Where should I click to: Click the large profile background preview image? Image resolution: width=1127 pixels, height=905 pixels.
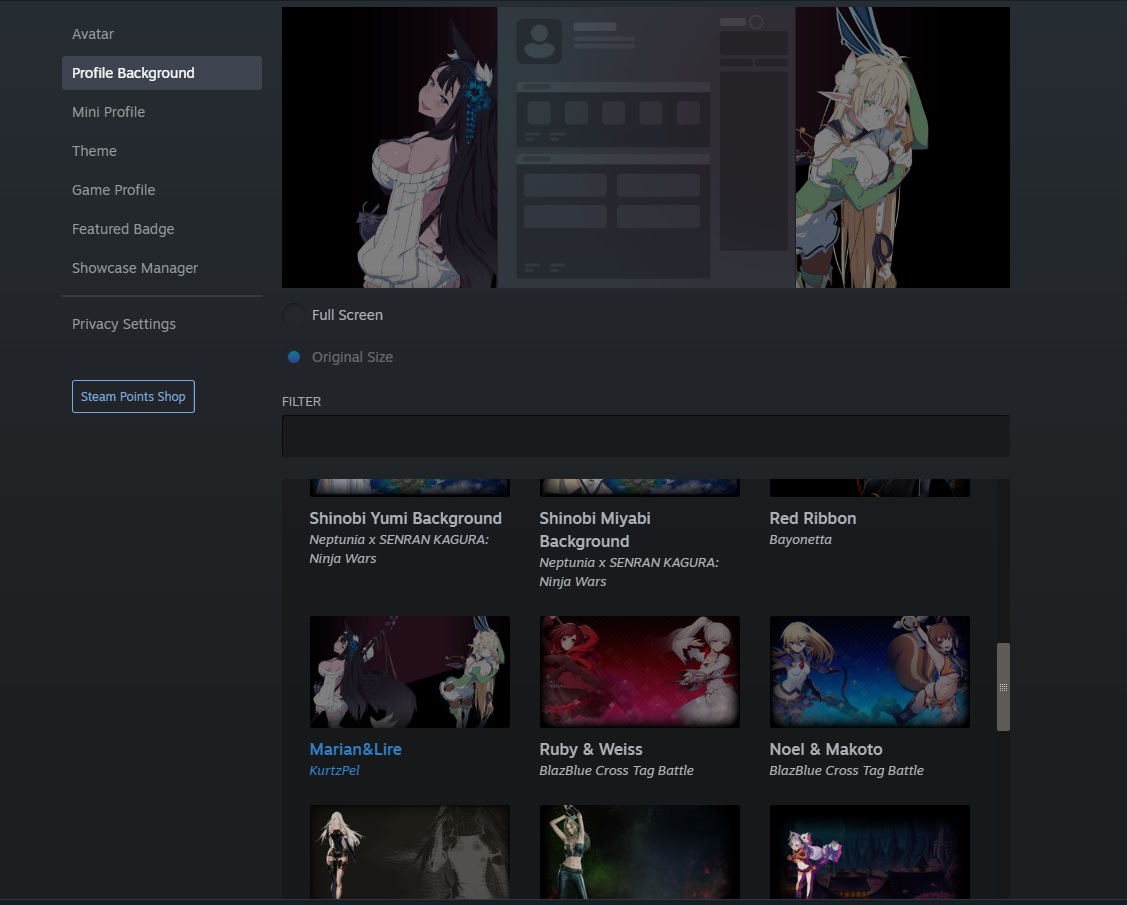click(x=645, y=147)
